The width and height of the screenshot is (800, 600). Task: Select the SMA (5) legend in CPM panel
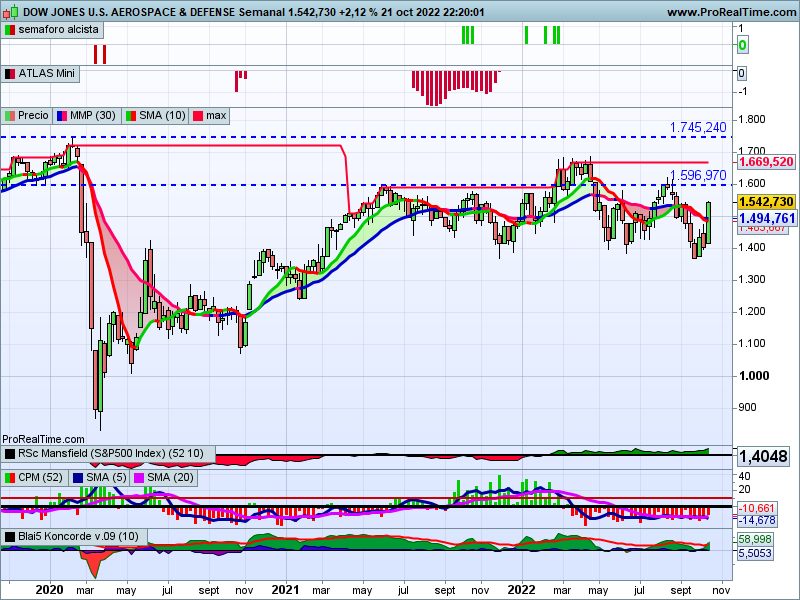click(106, 478)
